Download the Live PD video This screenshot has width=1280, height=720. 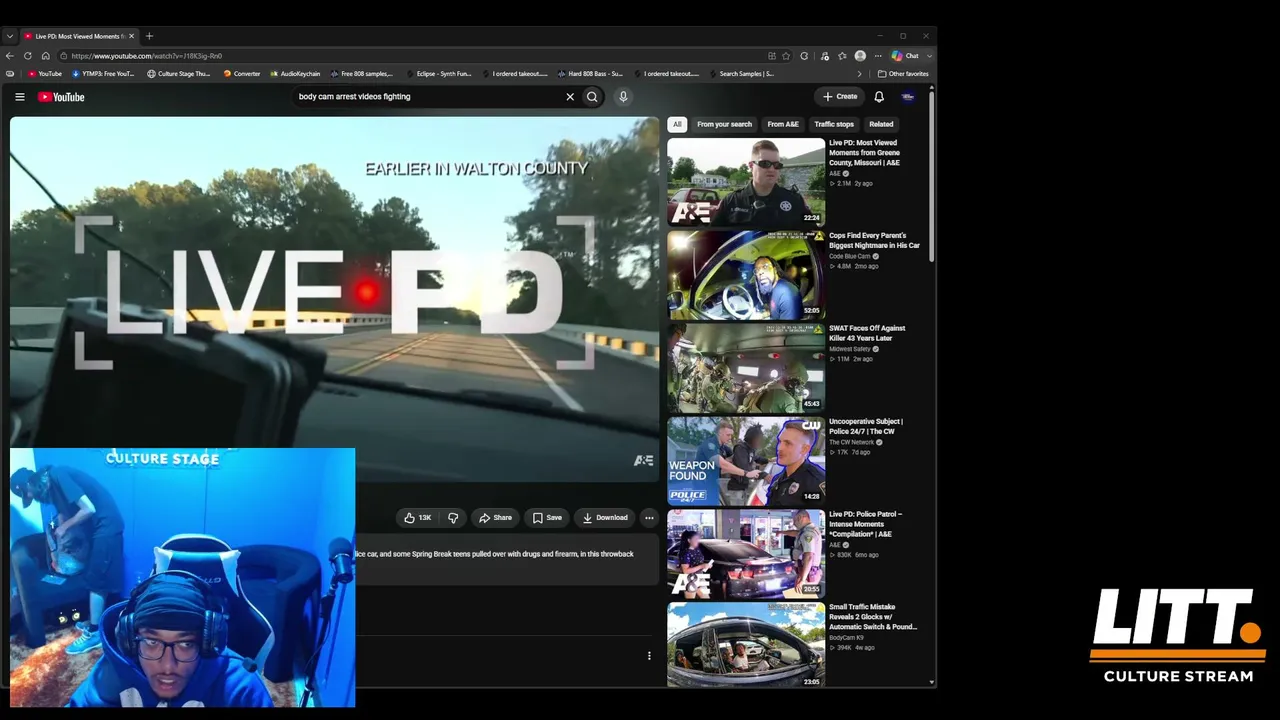point(605,518)
